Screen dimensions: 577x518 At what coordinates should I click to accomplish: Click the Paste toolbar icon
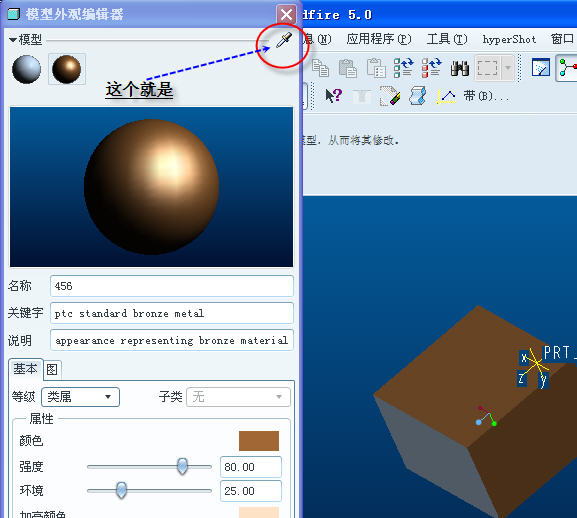348,68
